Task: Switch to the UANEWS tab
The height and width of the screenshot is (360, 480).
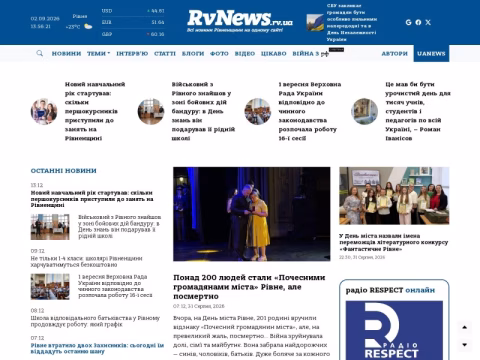Action: click(x=431, y=53)
